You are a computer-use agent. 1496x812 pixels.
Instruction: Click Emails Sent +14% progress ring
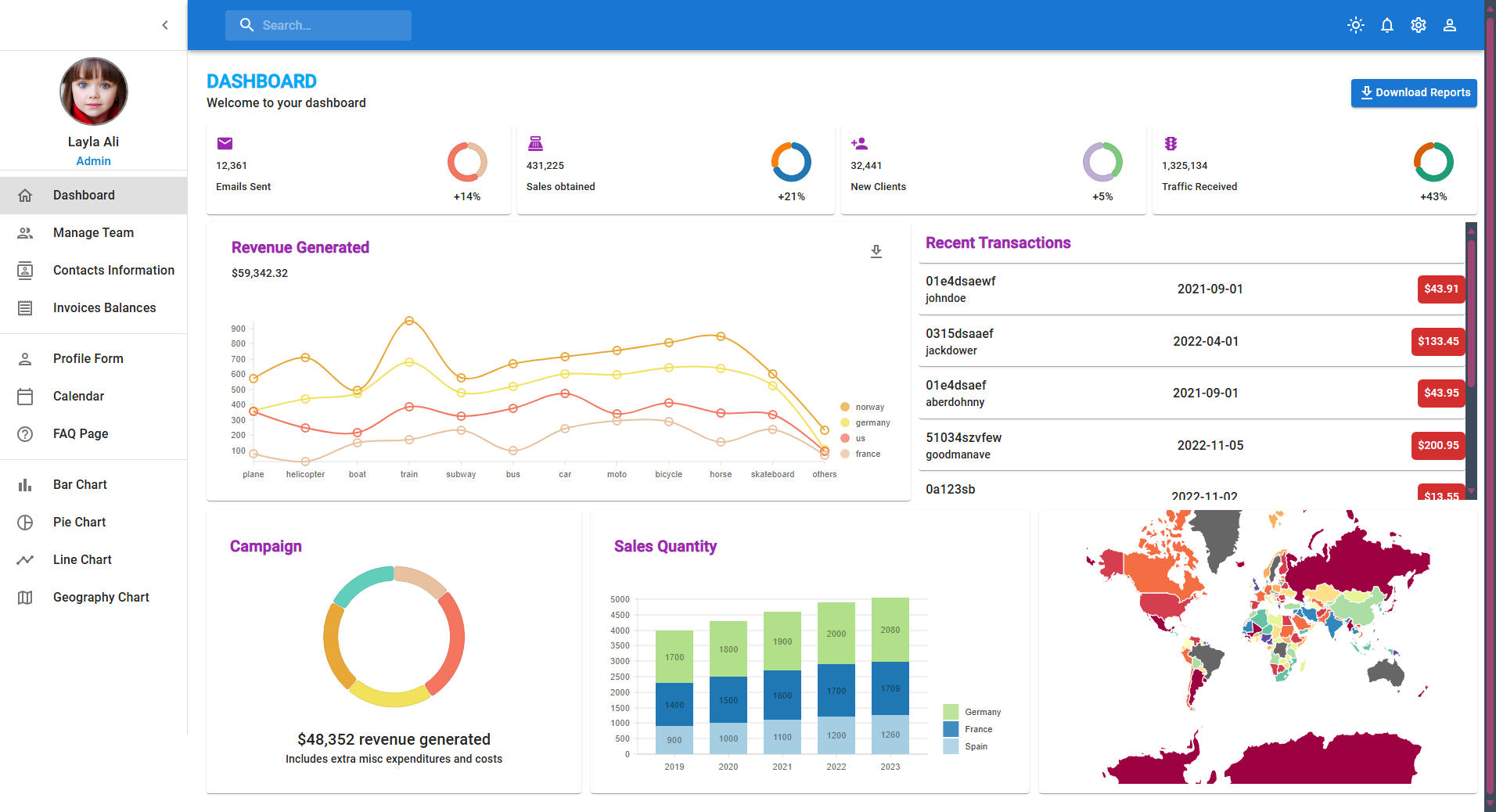coord(467,162)
